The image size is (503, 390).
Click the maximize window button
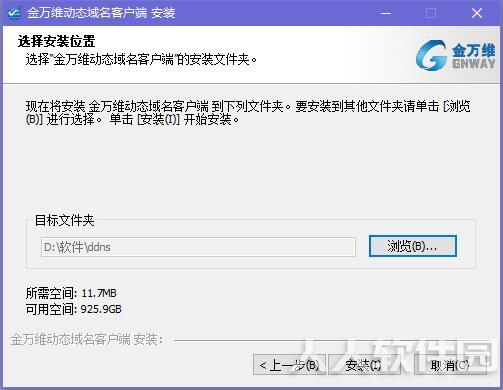point(431,13)
